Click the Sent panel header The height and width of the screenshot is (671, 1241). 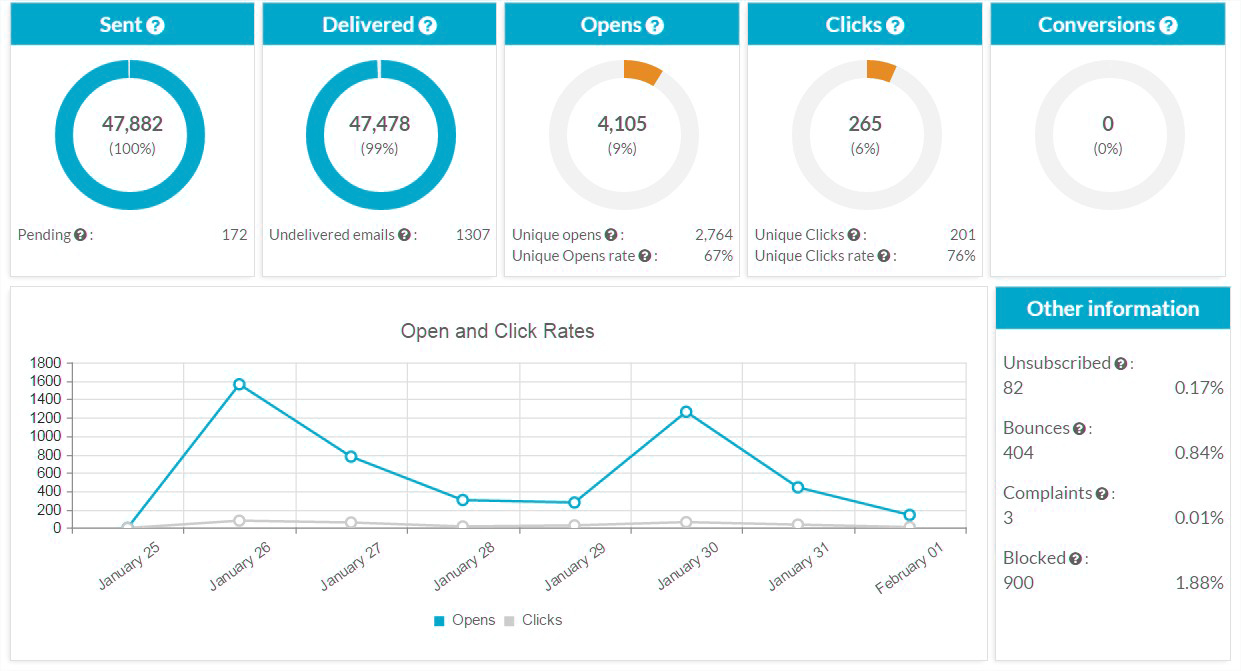(132, 24)
